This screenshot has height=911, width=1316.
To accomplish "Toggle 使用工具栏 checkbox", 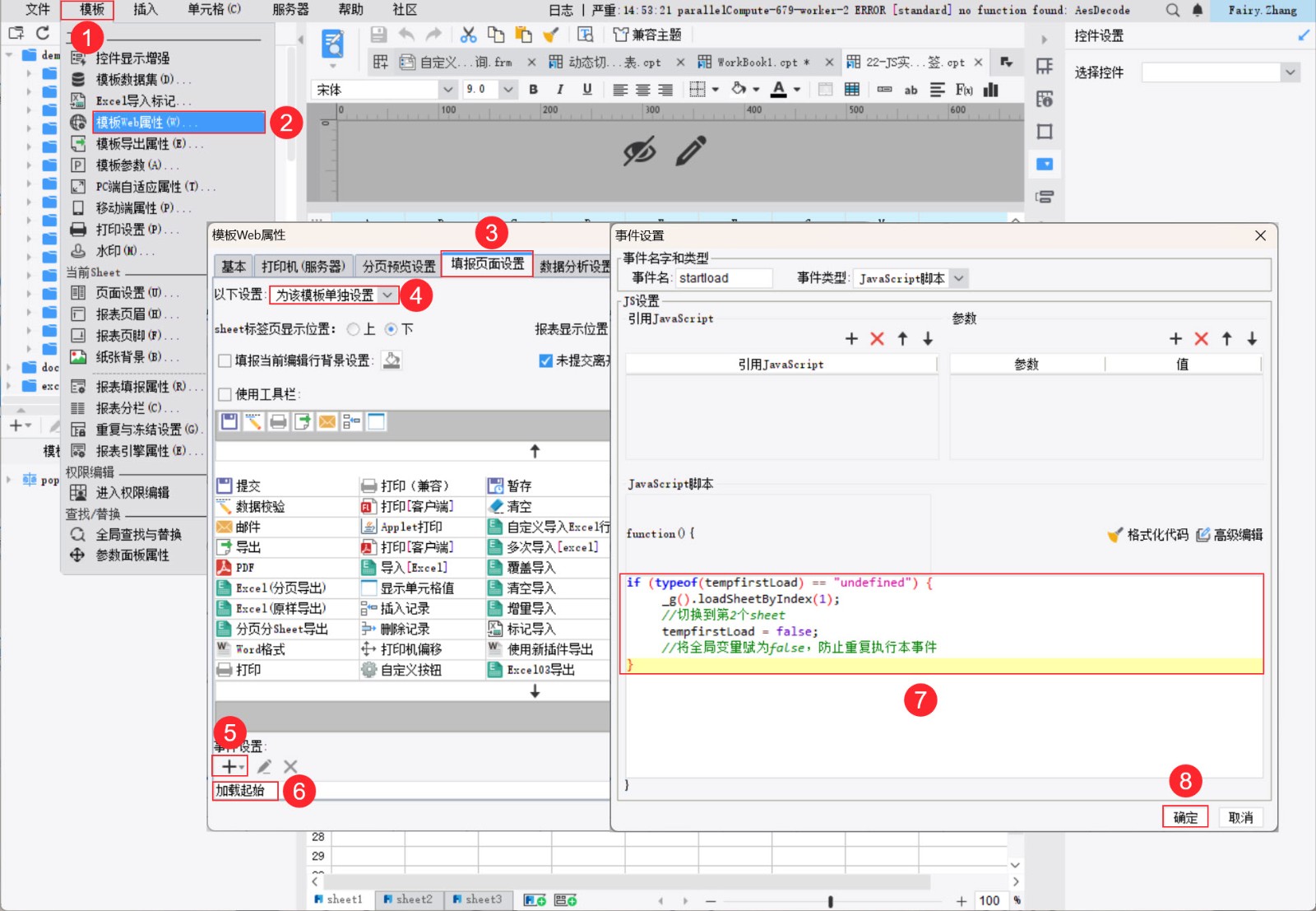I will coord(225,394).
